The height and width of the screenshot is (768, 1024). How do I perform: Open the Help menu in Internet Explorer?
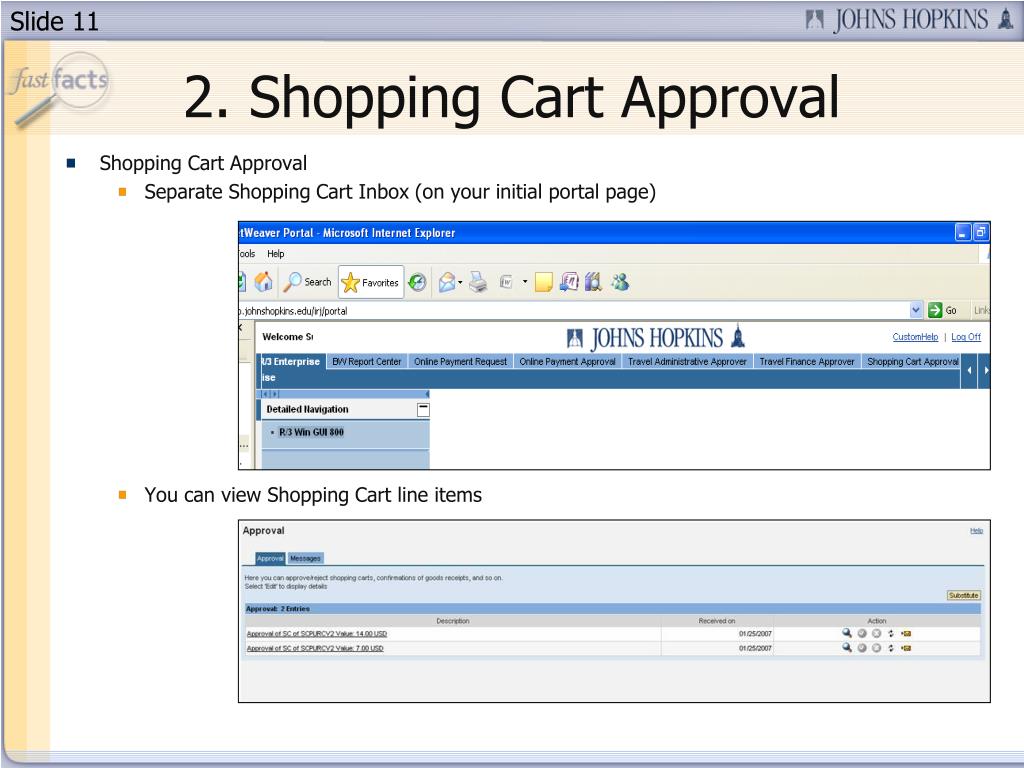pos(276,253)
